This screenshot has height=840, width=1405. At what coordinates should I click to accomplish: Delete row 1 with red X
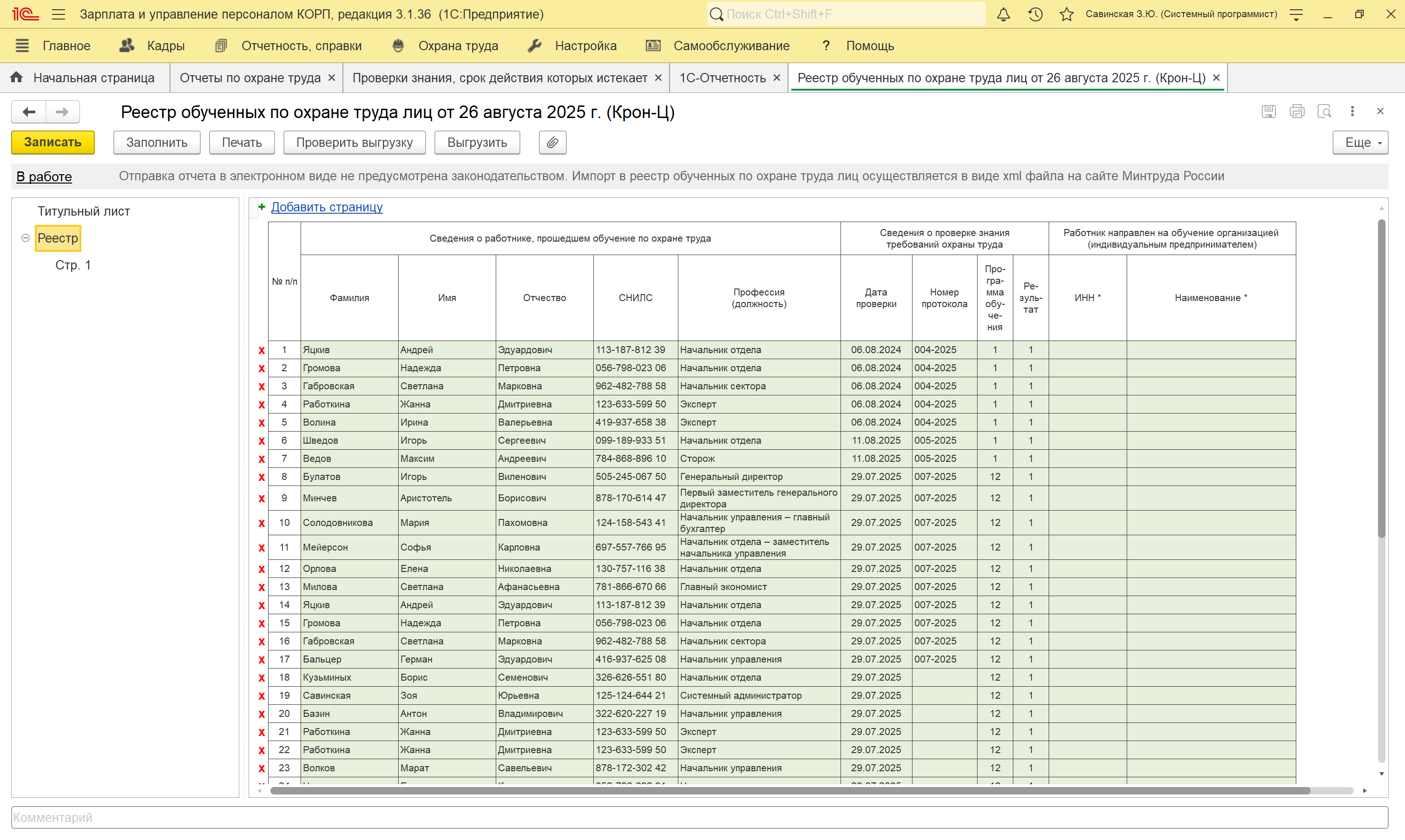pyautogui.click(x=262, y=350)
